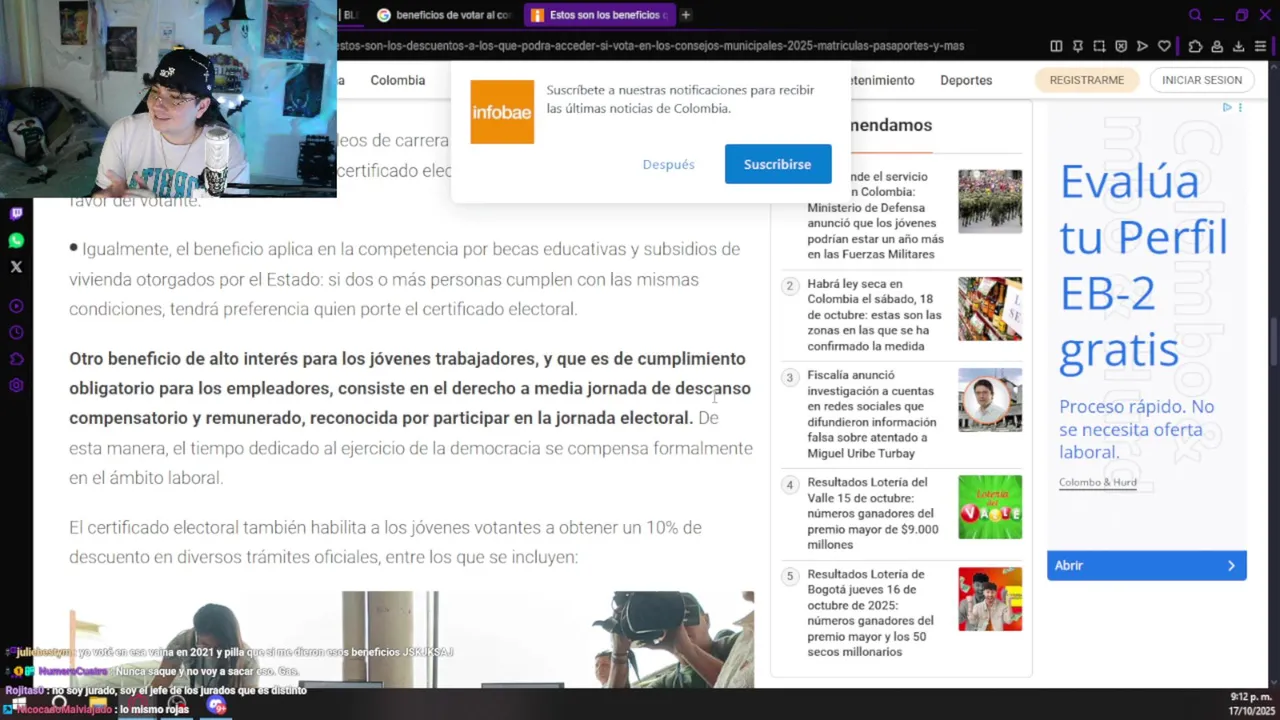The height and width of the screenshot is (720, 1280).
Task: Click the pin icon in address bar
Action: point(1078,46)
